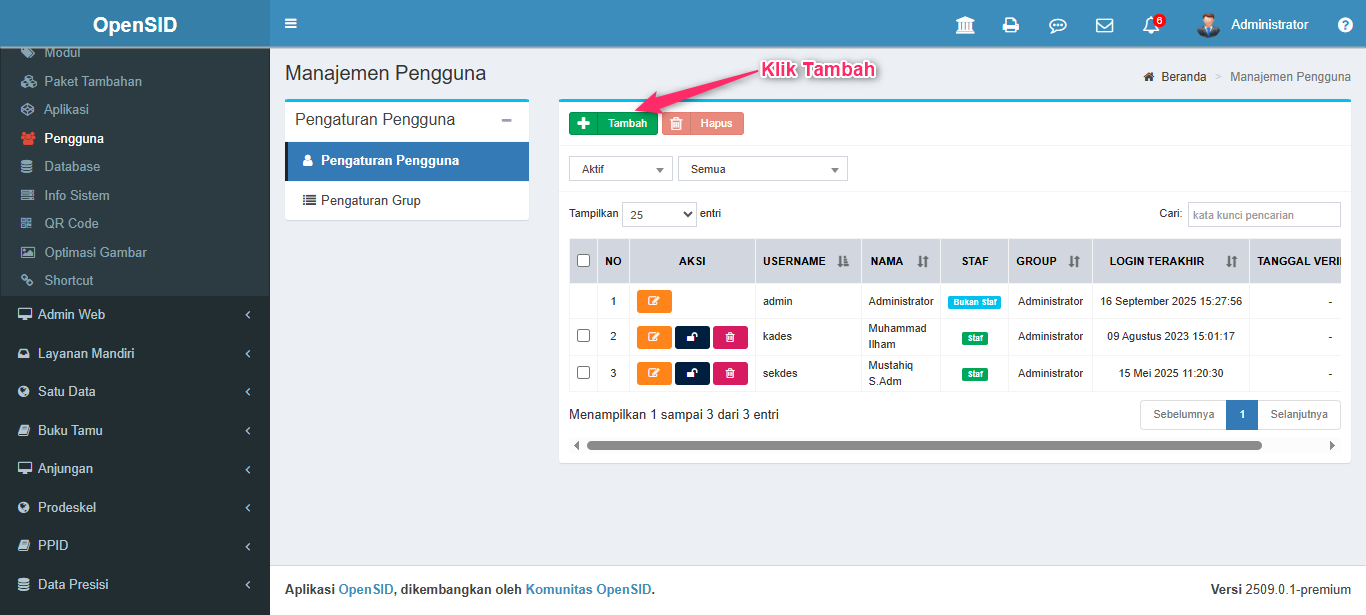Open the Semua group filter dropdown
This screenshot has height=615, width=1366.
pyautogui.click(x=762, y=169)
